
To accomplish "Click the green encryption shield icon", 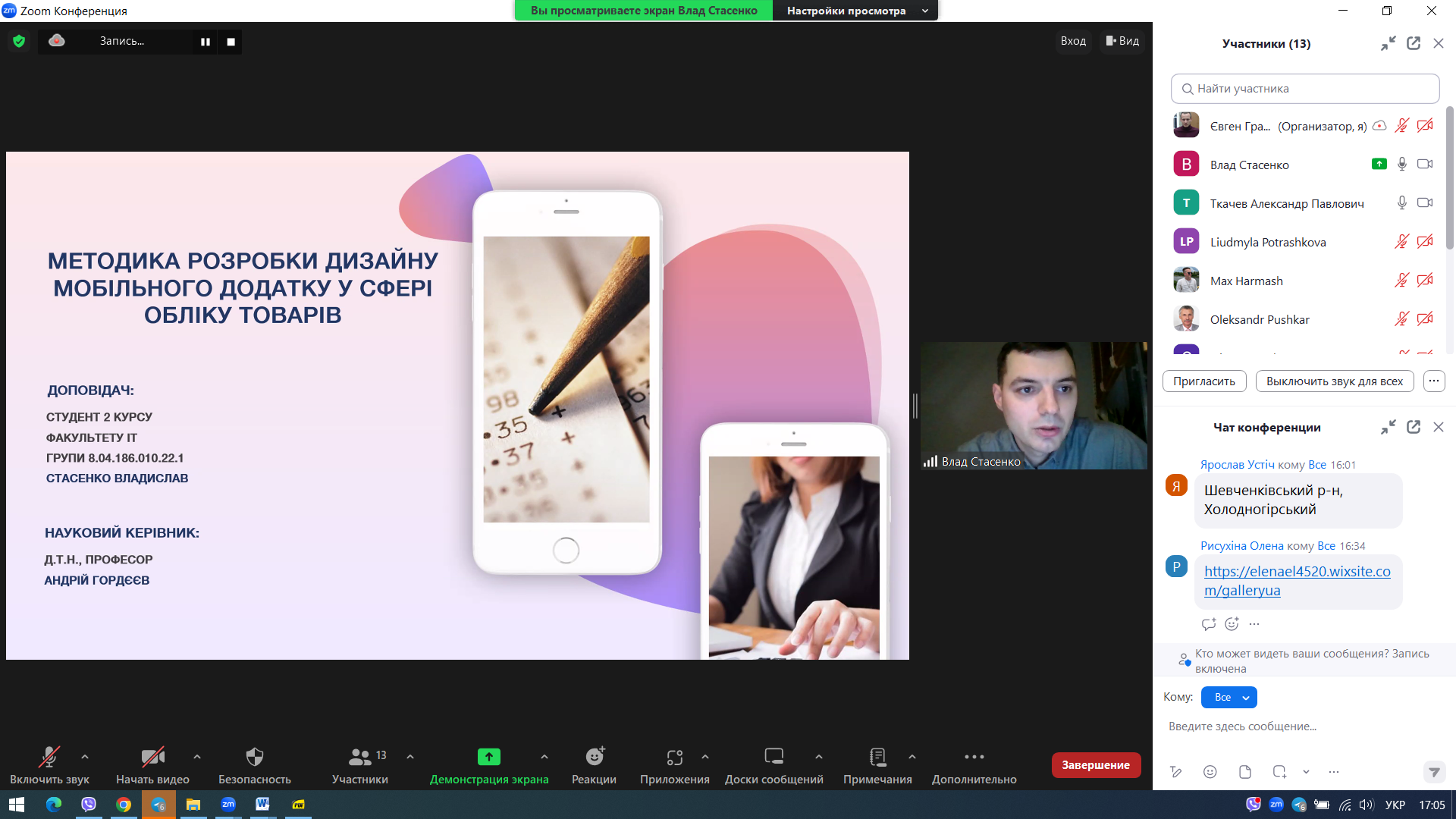I will 19,41.
